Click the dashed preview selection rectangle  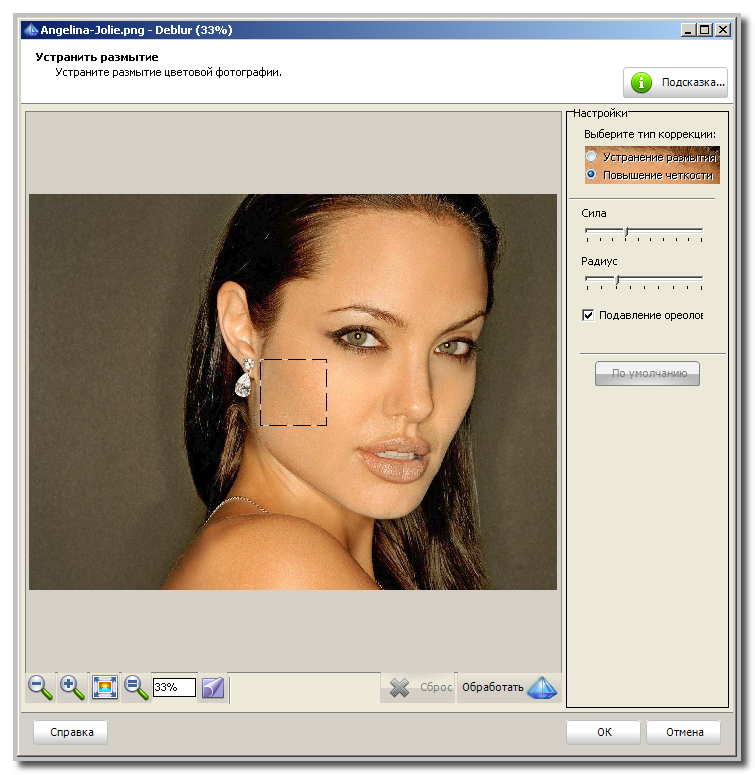coord(294,392)
